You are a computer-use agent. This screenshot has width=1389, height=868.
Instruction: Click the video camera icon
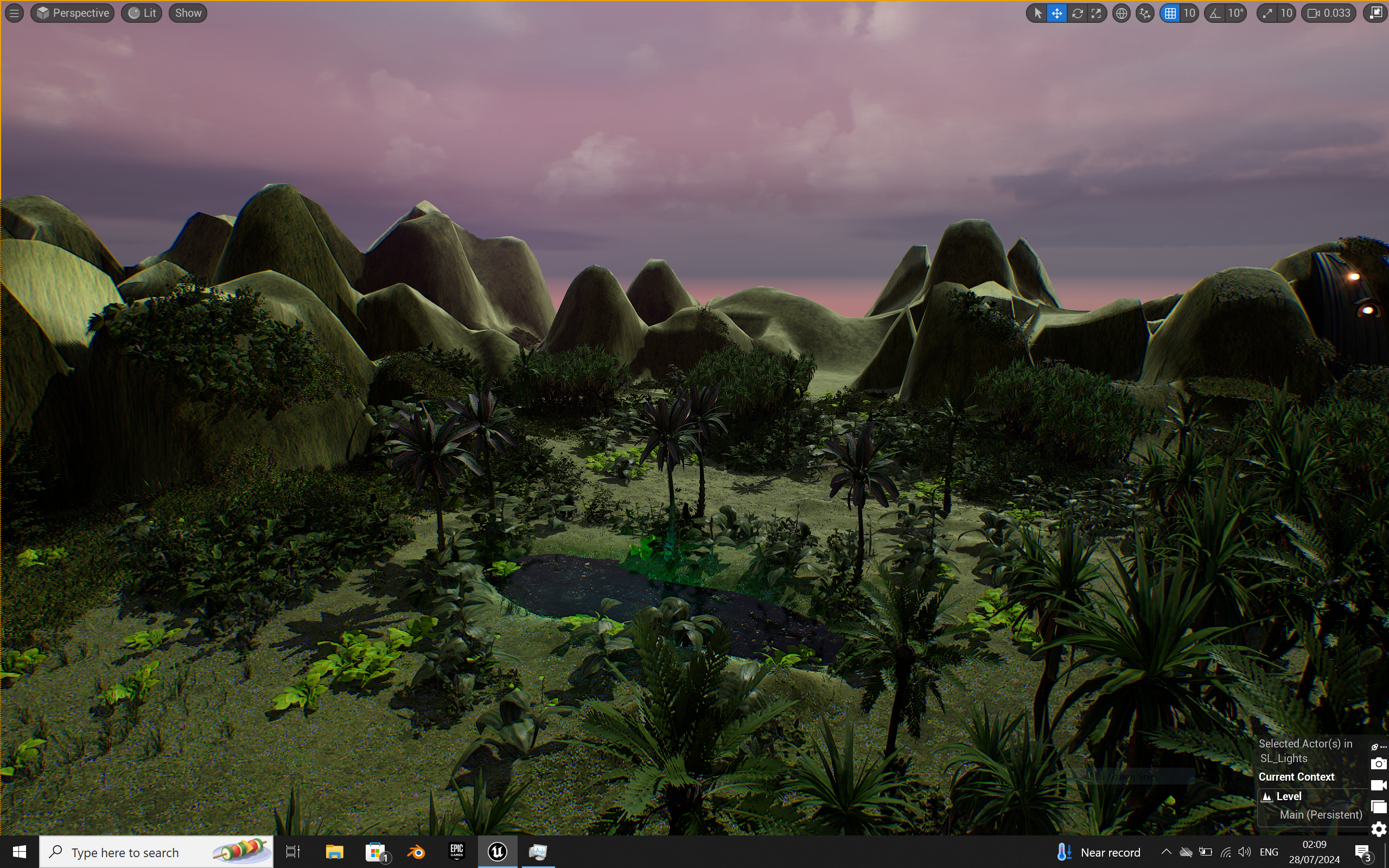pyautogui.click(x=1378, y=785)
